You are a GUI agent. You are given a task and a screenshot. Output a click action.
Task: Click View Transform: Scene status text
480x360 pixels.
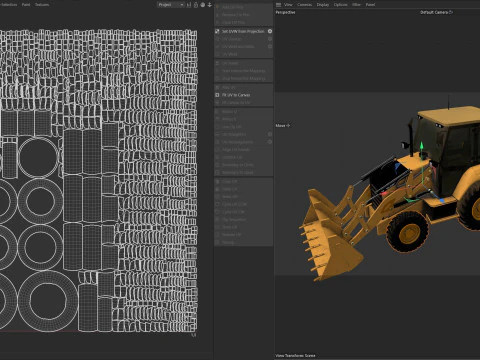[295, 355]
